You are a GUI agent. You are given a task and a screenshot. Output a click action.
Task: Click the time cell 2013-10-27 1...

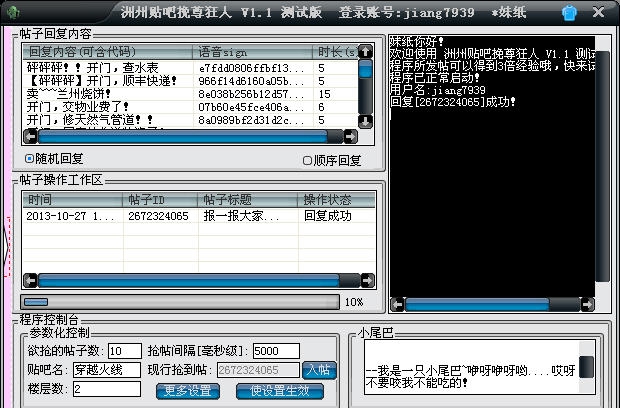tap(70, 216)
